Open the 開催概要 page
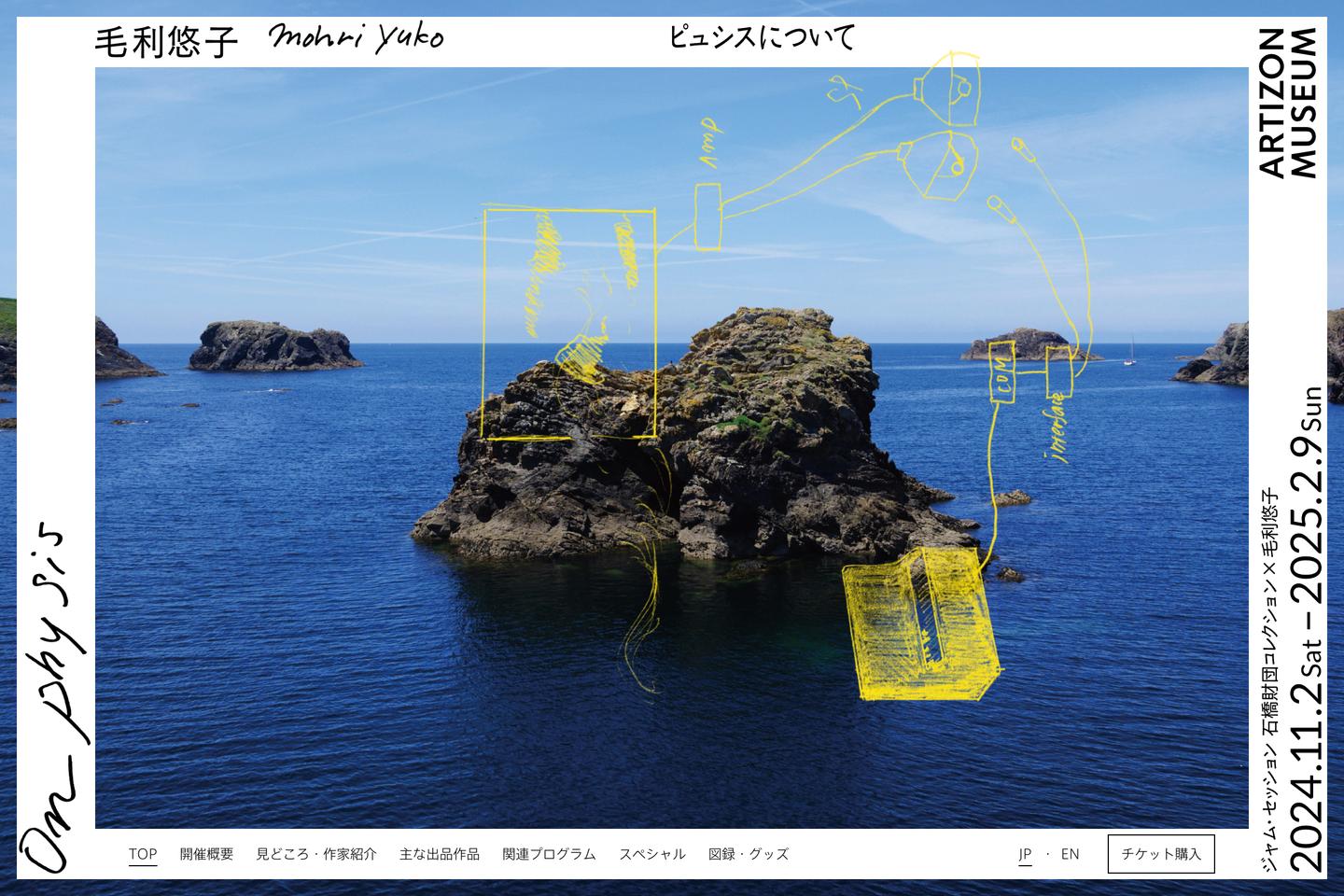The height and width of the screenshot is (896, 1344). tap(206, 853)
